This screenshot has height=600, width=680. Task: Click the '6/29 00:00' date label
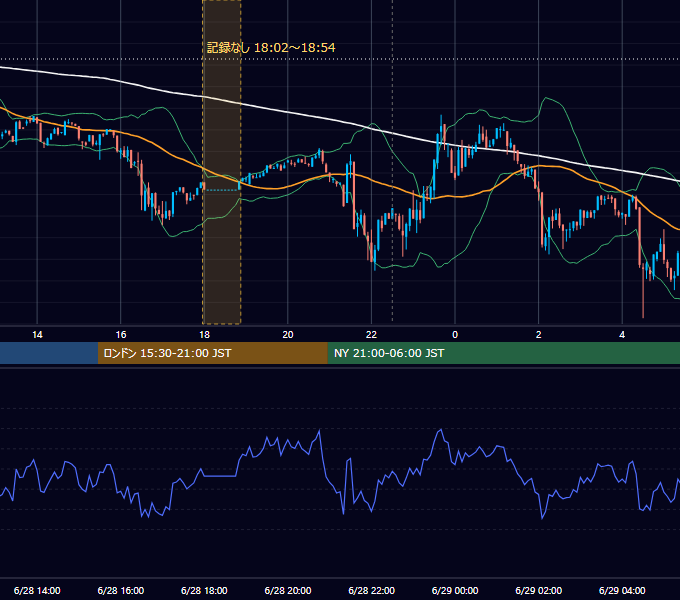click(455, 590)
